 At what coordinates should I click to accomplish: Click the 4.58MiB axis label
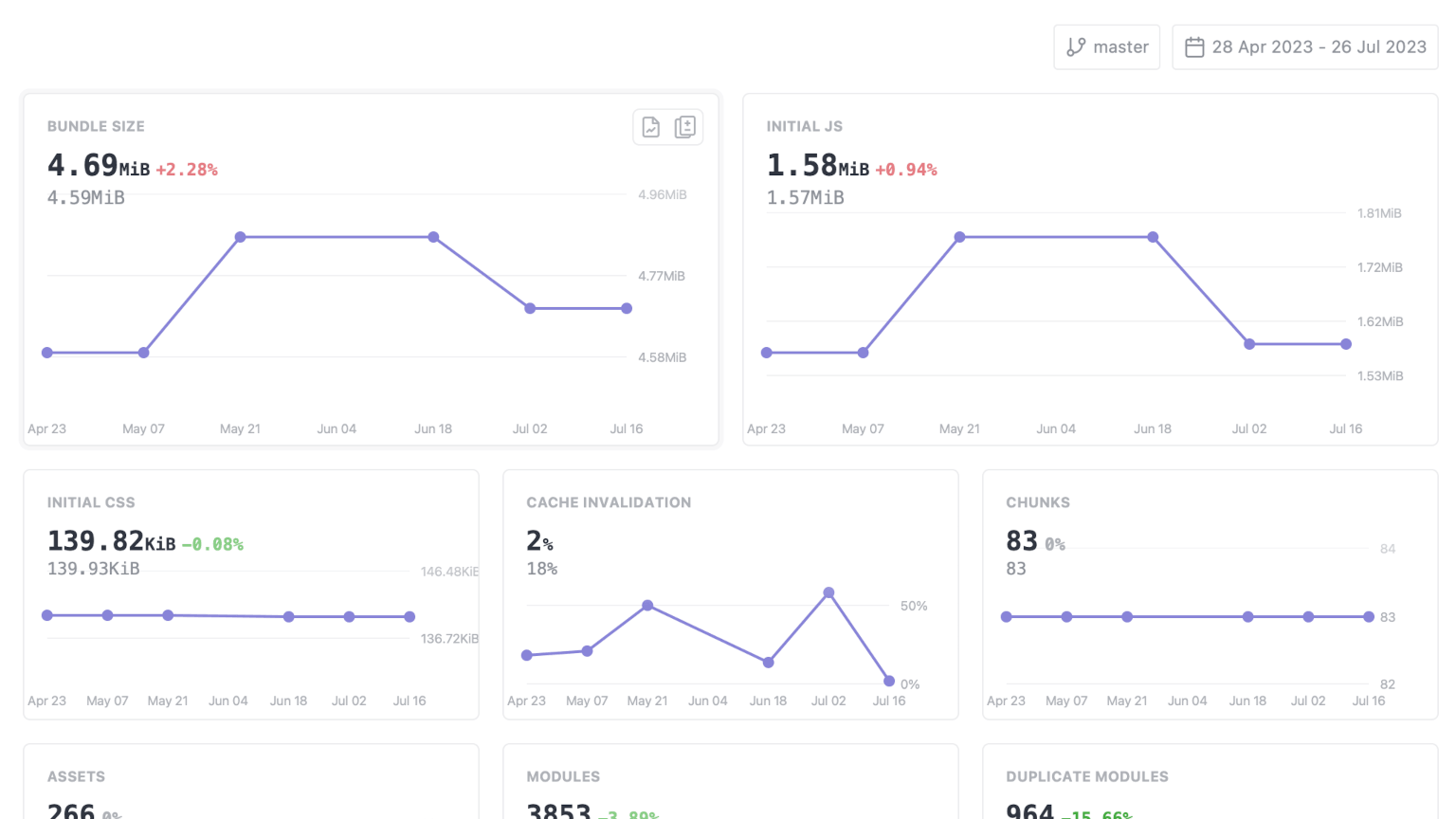point(663,357)
